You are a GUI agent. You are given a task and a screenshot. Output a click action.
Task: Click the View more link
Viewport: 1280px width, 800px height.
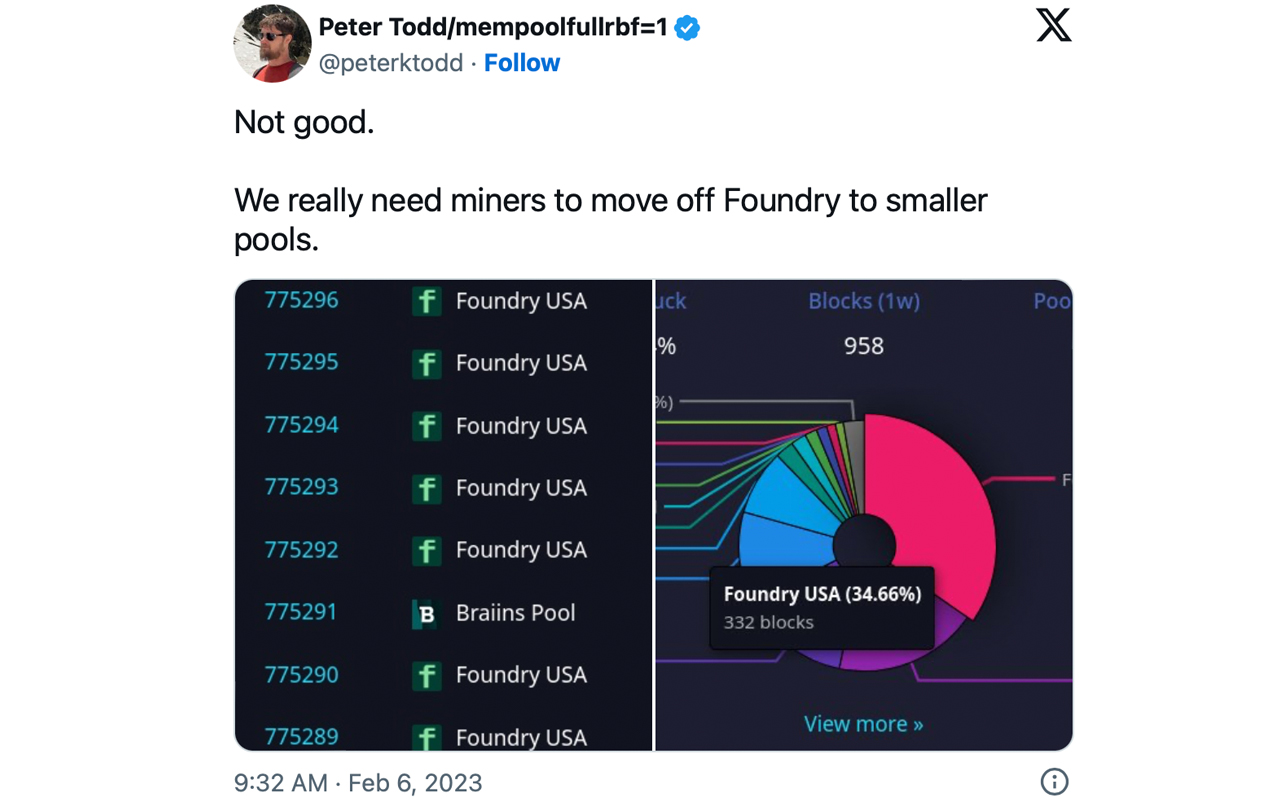863,724
